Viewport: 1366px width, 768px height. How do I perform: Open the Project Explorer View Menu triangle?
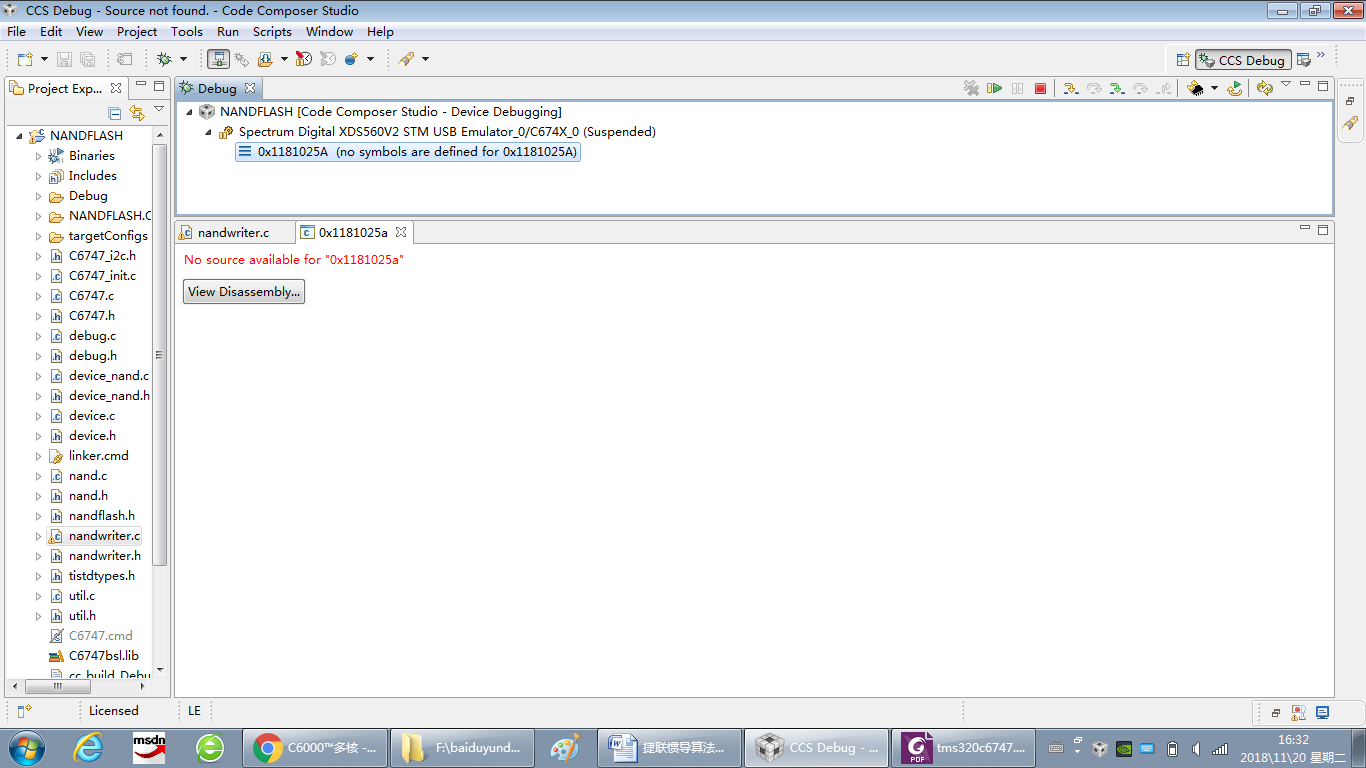click(159, 110)
